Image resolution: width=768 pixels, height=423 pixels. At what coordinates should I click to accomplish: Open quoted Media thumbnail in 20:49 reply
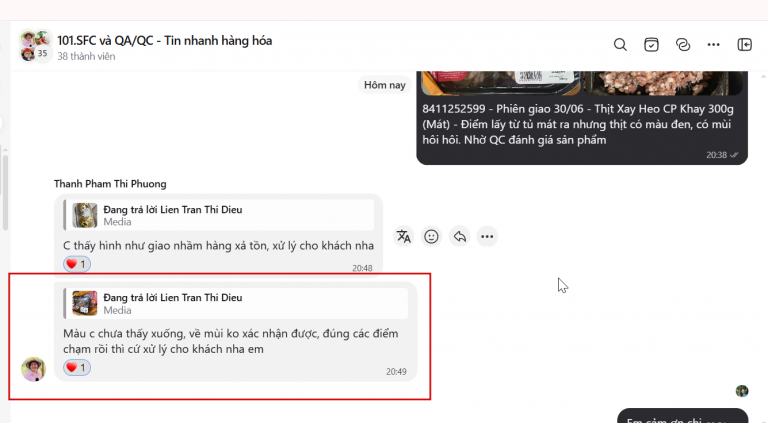[85, 304]
